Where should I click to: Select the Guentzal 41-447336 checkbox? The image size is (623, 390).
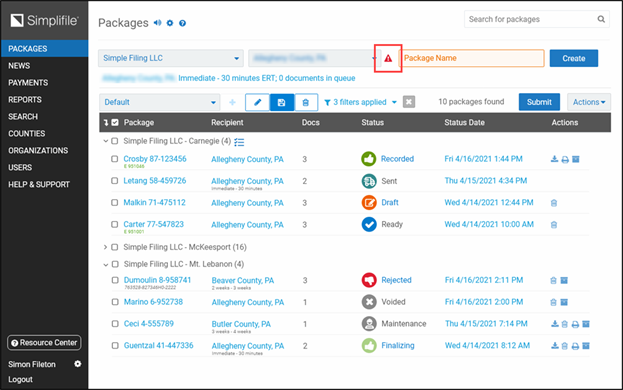pyautogui.click(x=115, y=346)
